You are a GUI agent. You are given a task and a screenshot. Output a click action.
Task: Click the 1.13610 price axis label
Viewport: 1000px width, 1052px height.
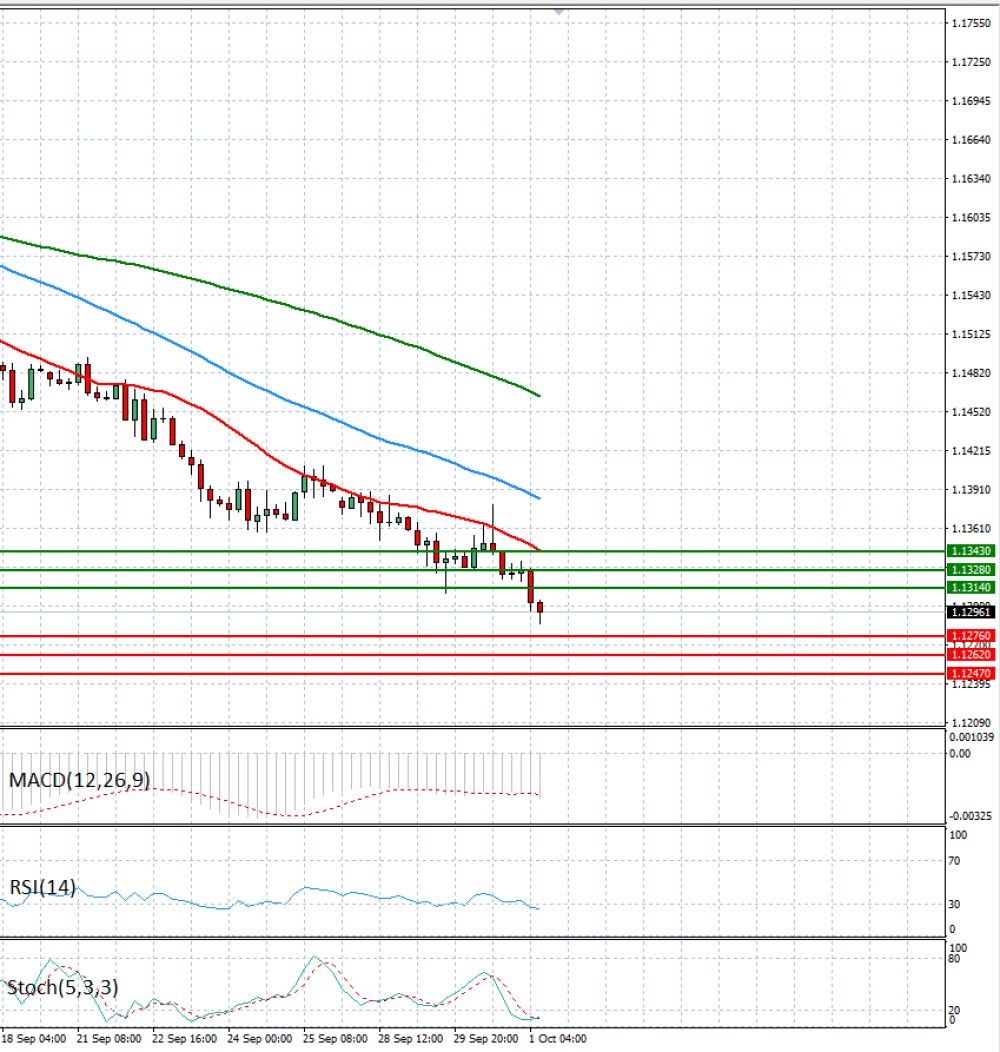(x=971, y=529)
